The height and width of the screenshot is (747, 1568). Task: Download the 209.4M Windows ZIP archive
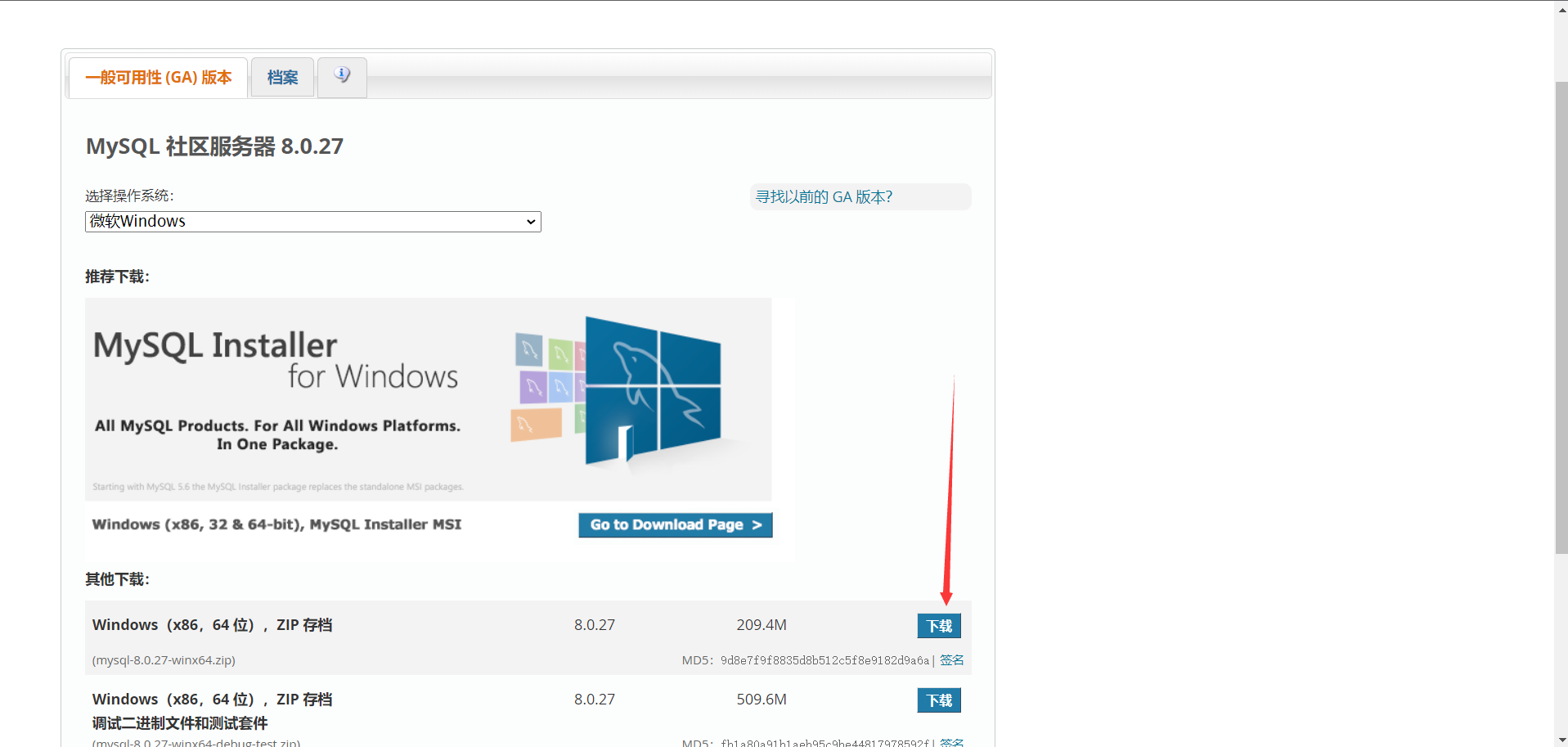click(x=939, y=626)
